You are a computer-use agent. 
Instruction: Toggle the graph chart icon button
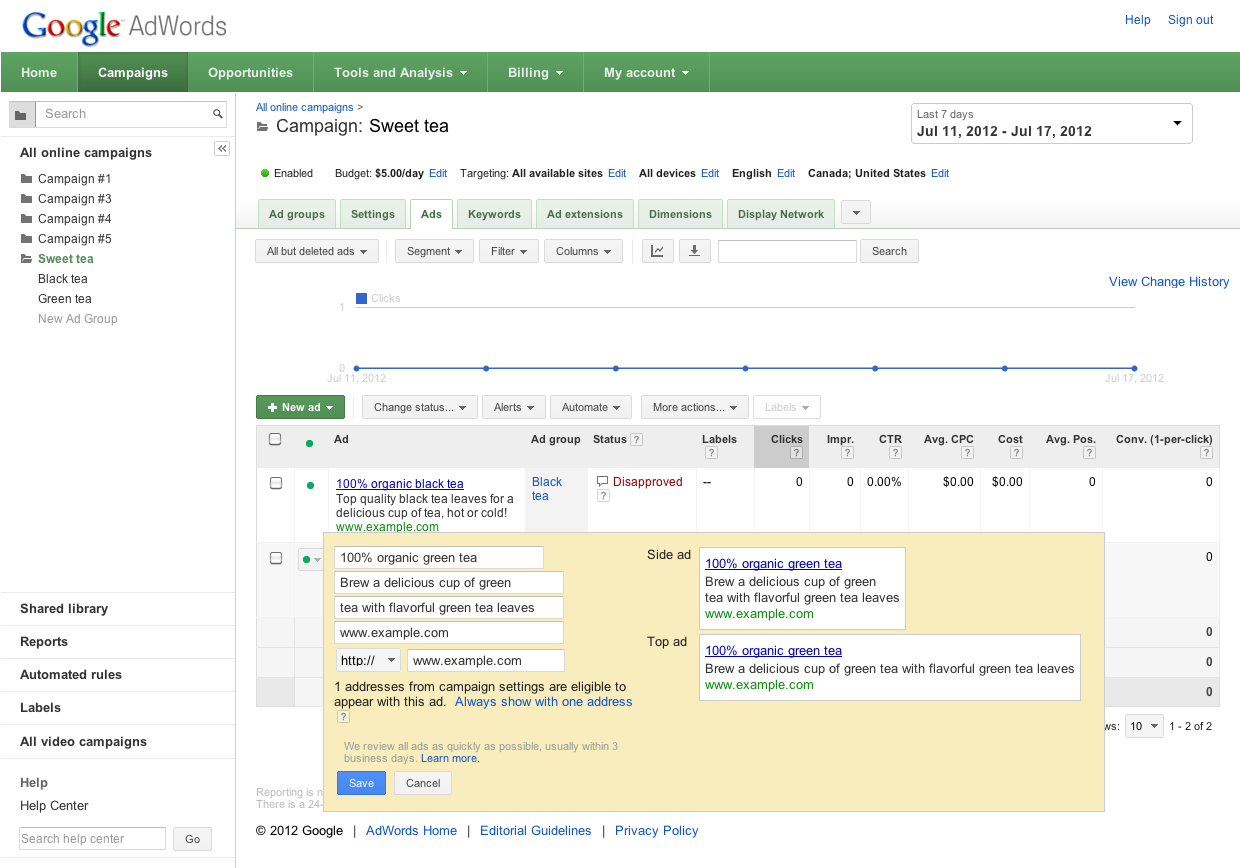pos(657,251)
